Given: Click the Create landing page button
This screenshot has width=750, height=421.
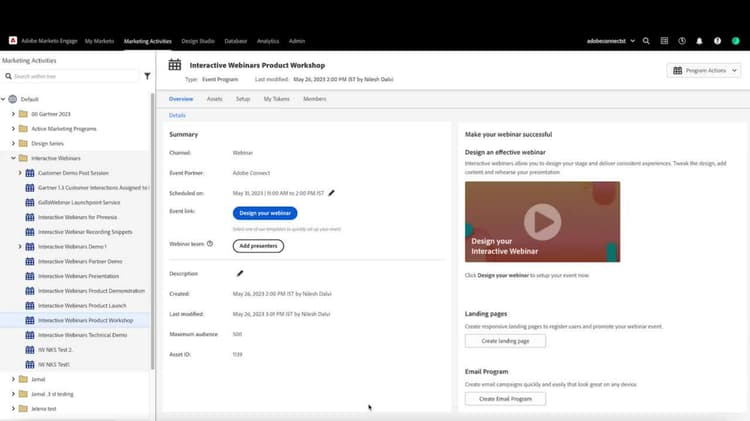Looking at the screenshot, I should click(505, 341).
